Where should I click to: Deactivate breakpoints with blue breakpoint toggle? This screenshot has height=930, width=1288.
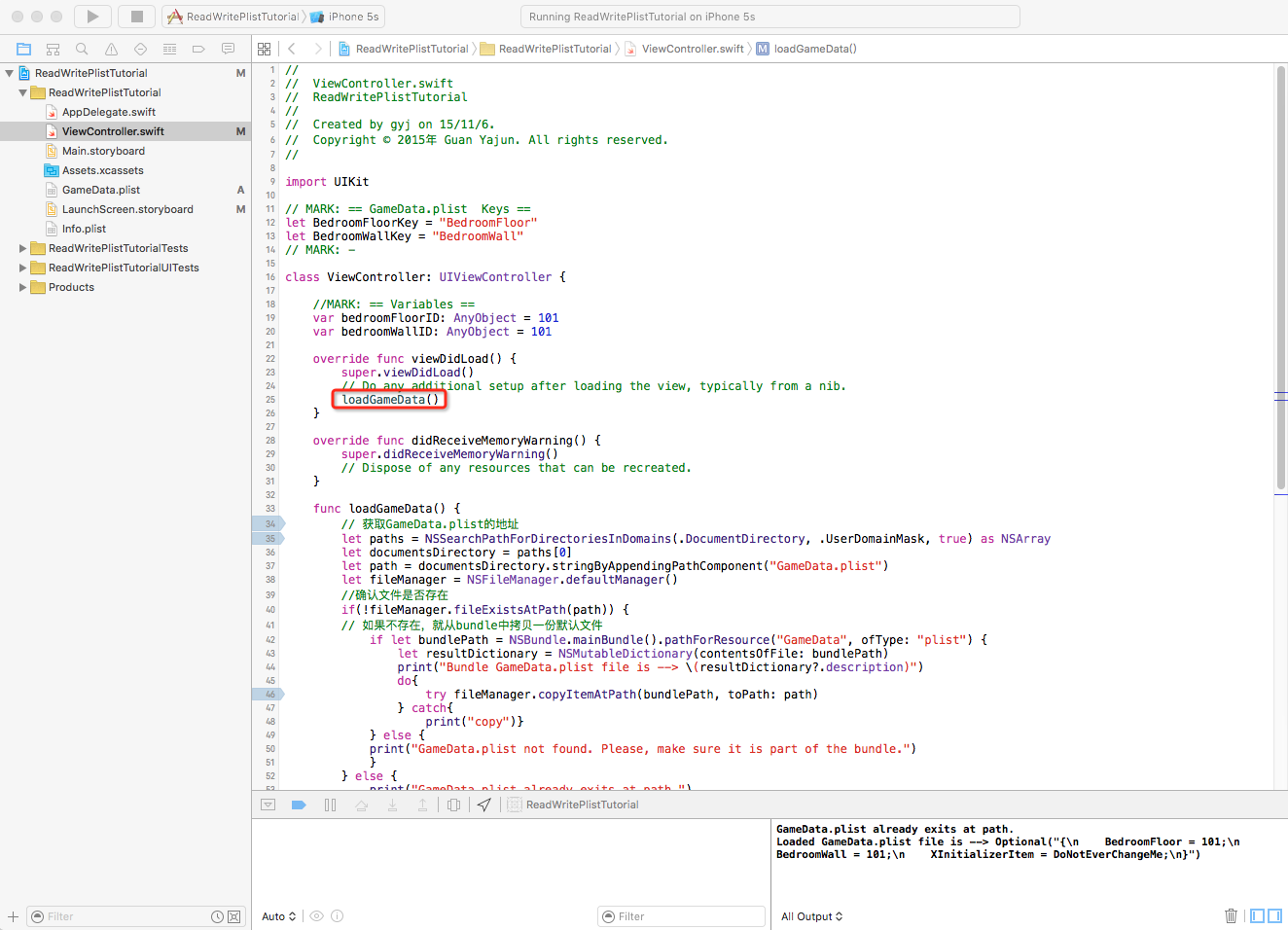(299, 805)
